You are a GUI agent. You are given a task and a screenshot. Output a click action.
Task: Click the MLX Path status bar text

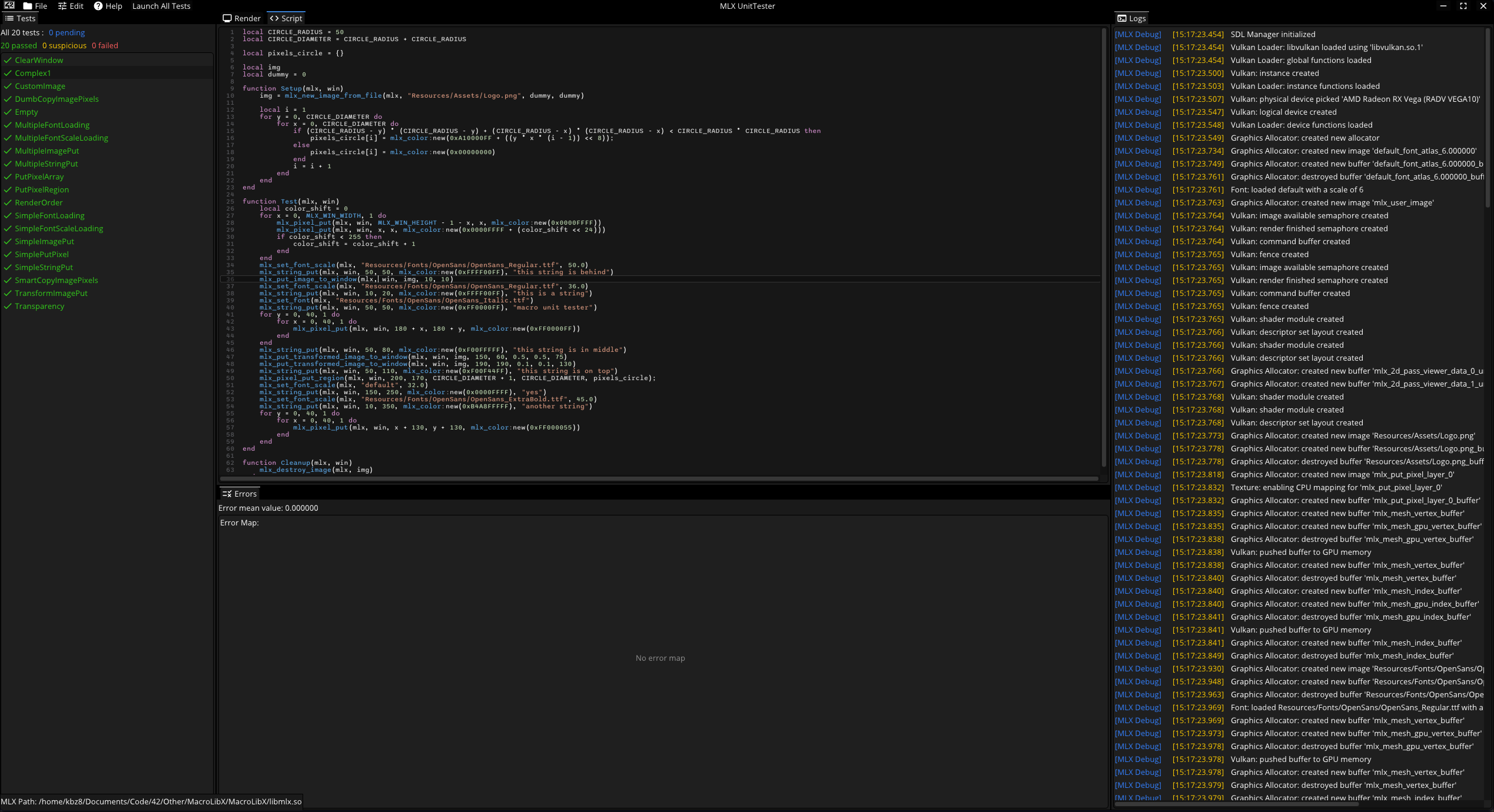click(x=151, y=801)
